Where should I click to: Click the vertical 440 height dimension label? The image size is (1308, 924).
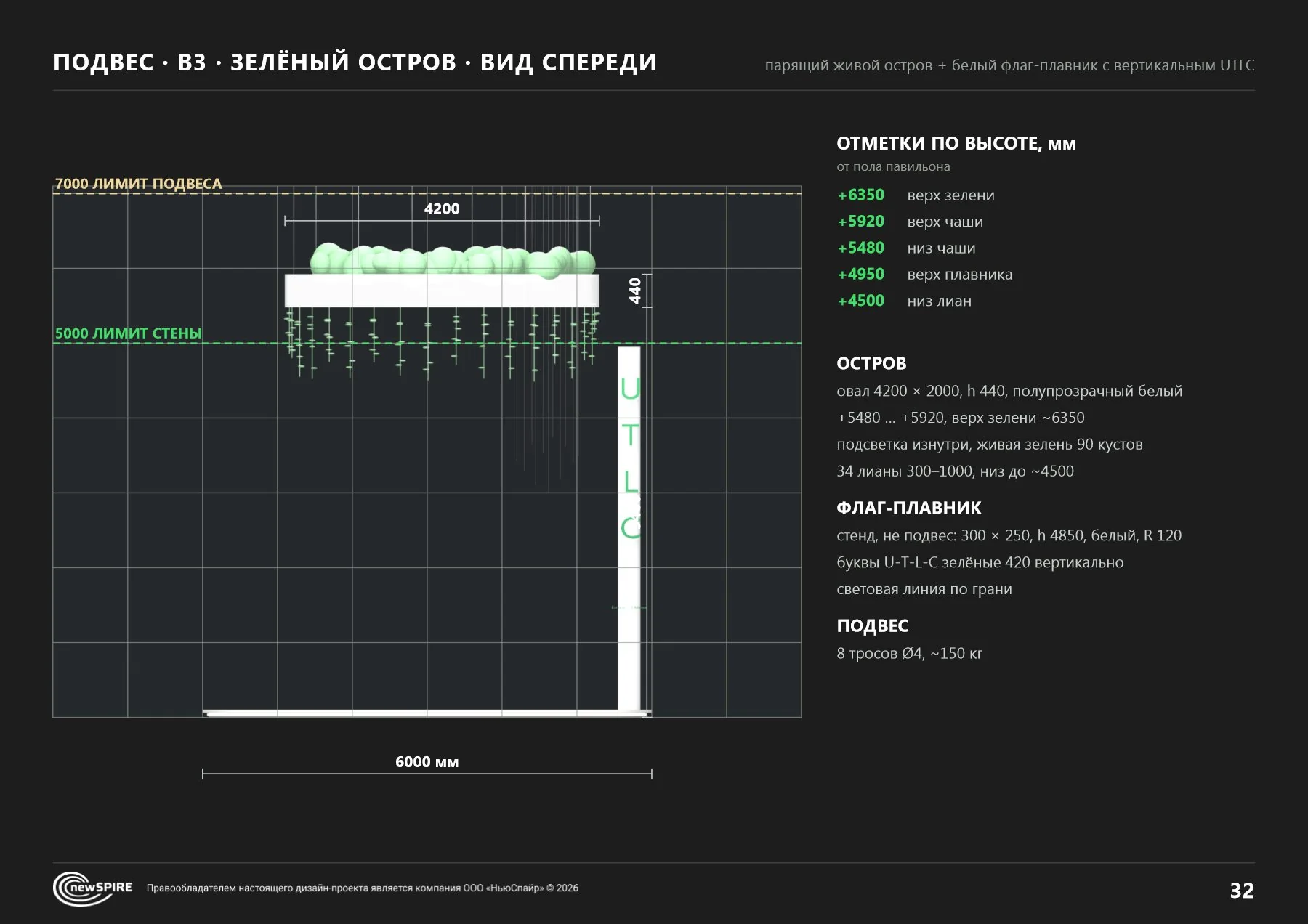click(635, 291)
